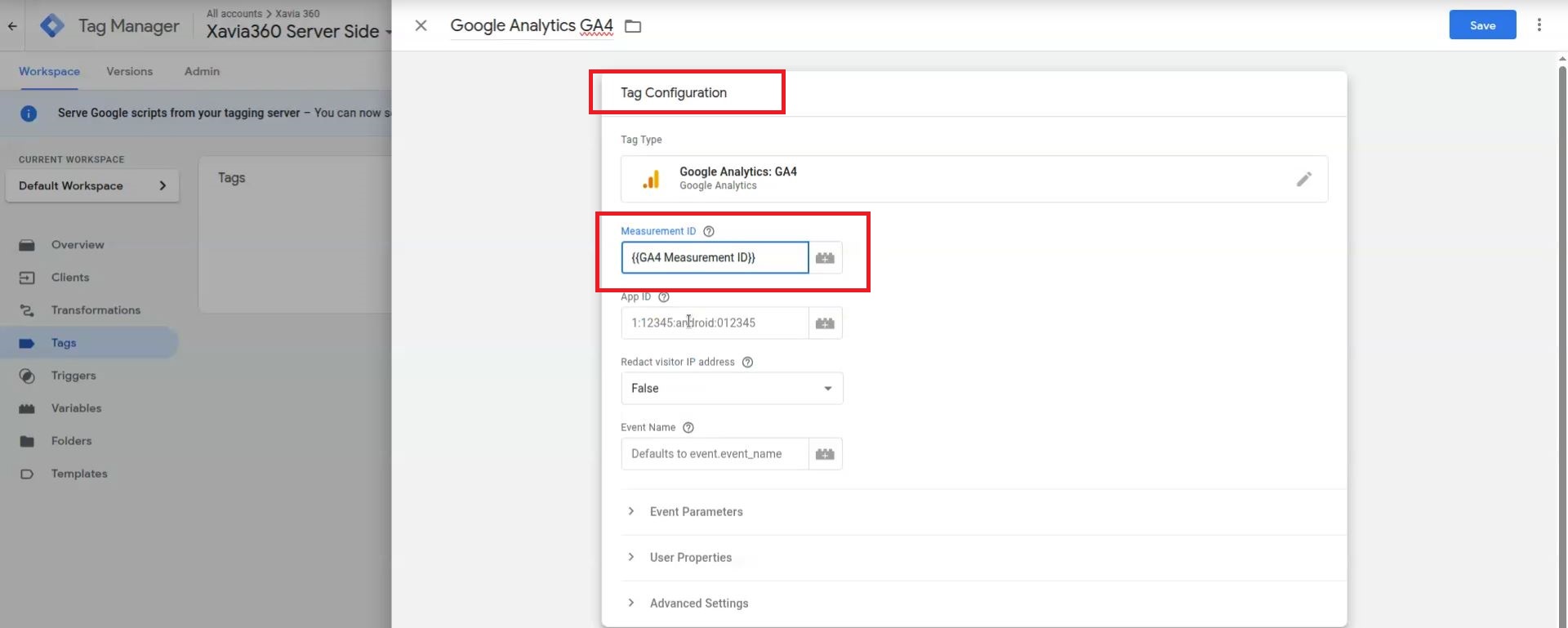Screen dimensions: 1568x628
Task: Switch to the Workspace tab
Action: click(x=49, y=71)
